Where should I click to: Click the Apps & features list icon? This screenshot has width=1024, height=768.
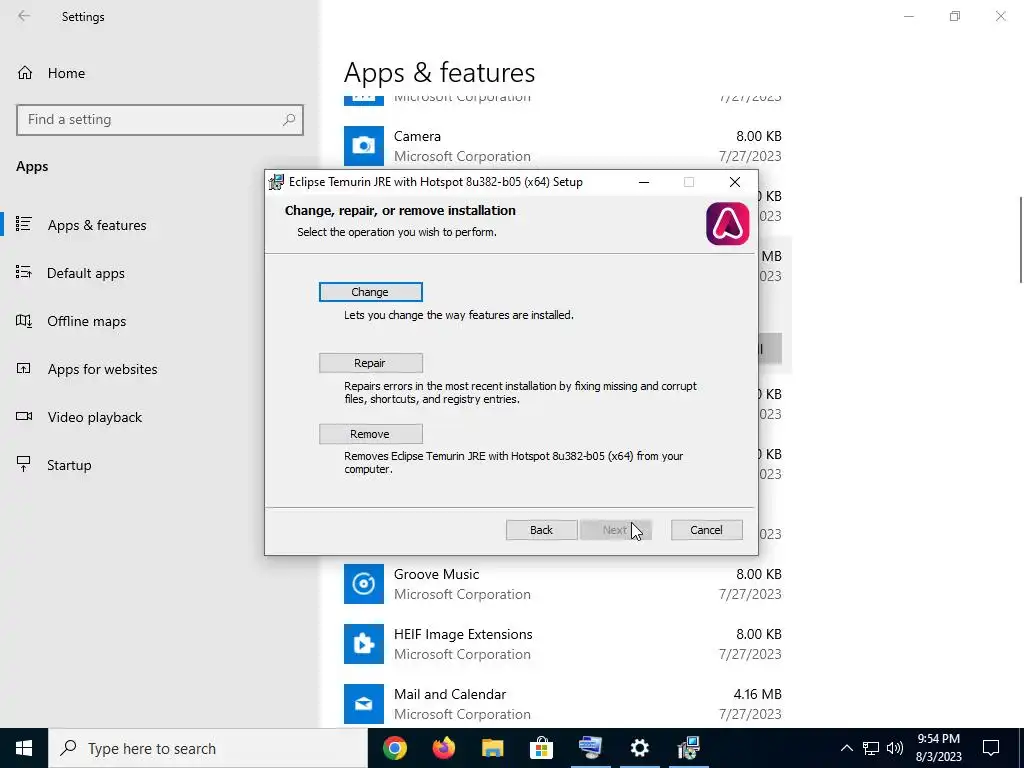[24, 224]
